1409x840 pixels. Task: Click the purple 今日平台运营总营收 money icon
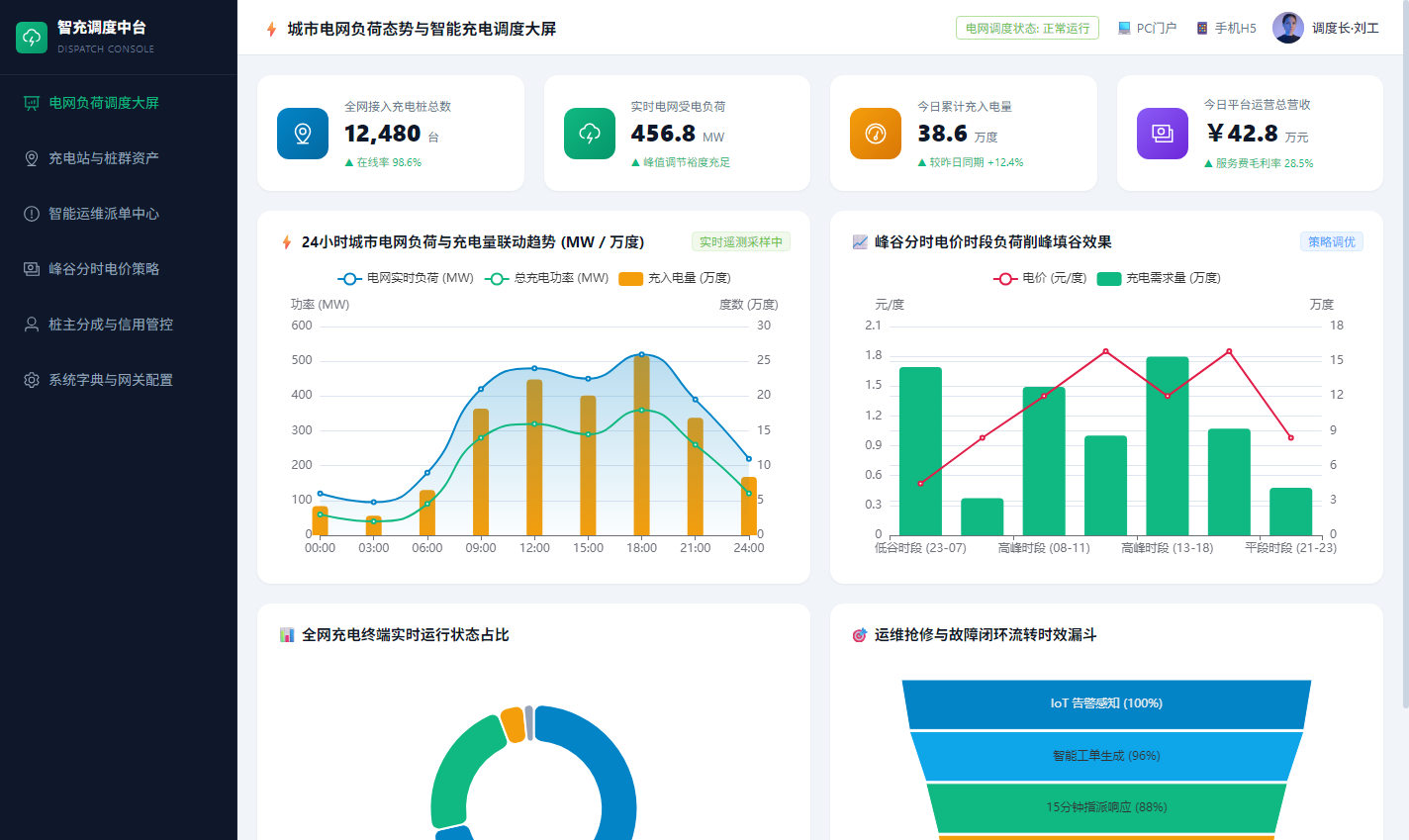tap(1163, 134)
